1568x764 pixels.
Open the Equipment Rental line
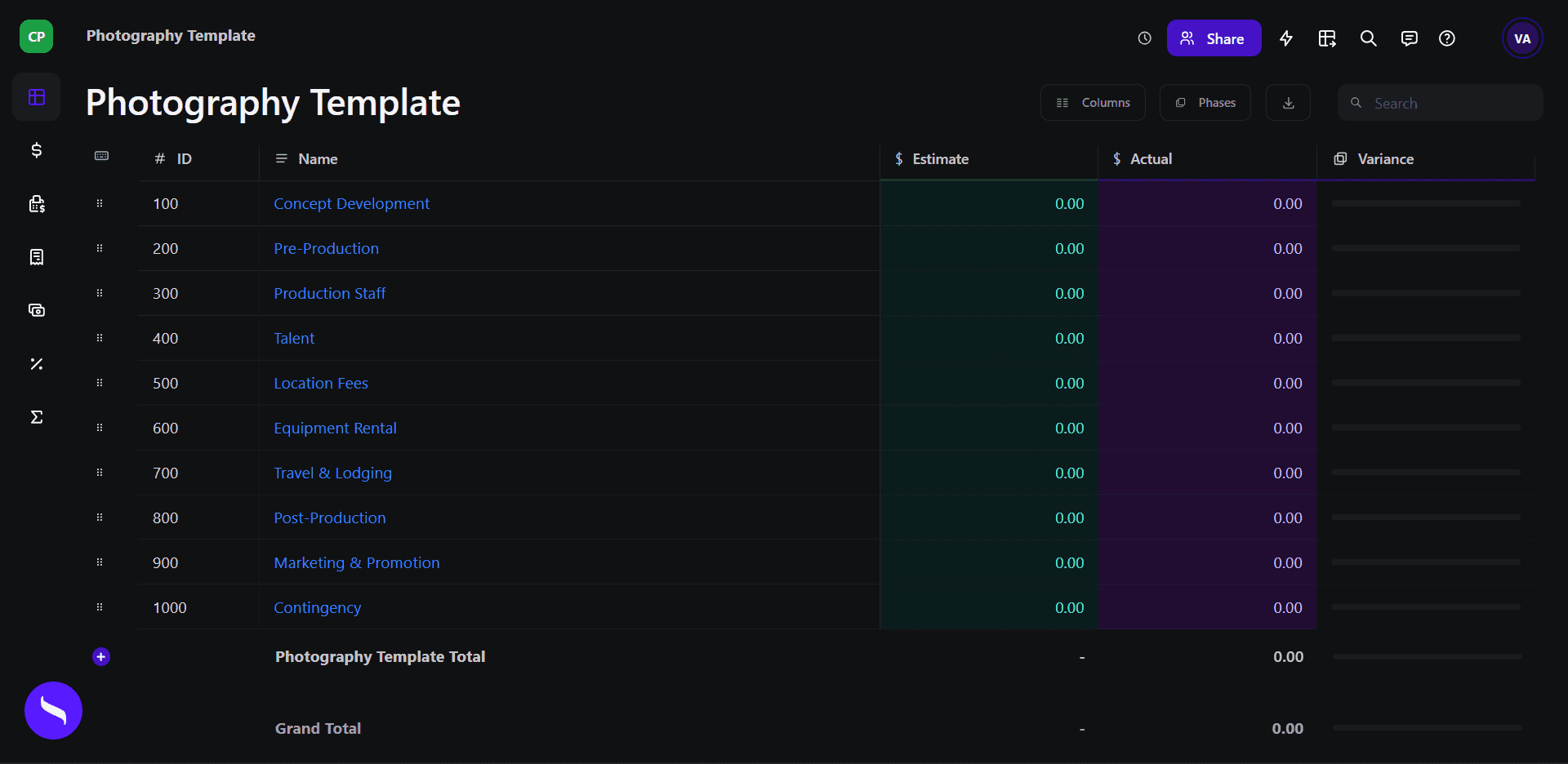click(x=335, y=429)
